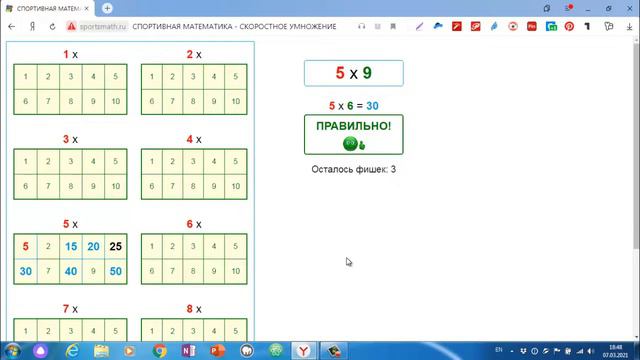This screenshot has width=640, height=360.
Task: Go back with the browser back arrow
Action: (11, 27)
